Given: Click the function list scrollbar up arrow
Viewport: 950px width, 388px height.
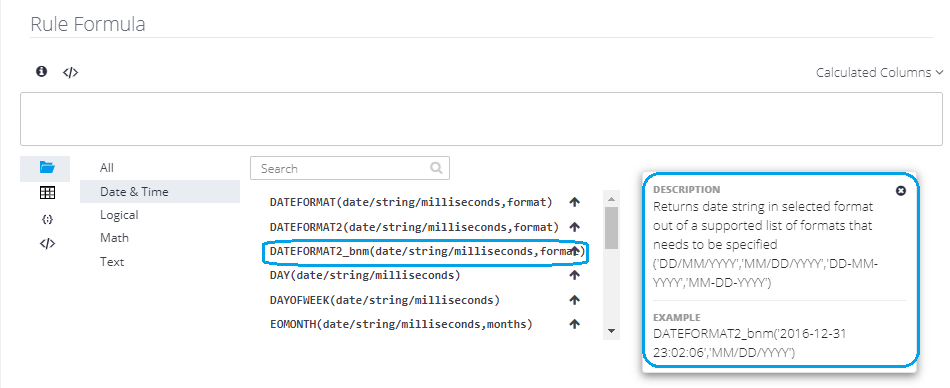Looking at the screenshot, I should (x=611, y=198).
